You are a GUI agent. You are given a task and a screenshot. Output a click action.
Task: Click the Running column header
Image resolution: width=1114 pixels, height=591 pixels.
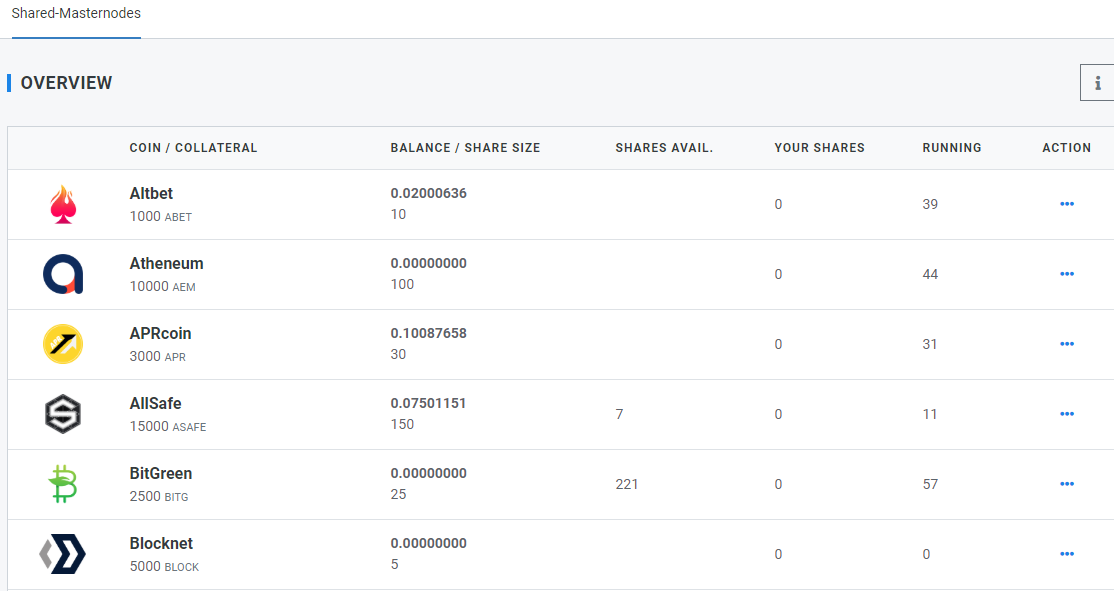[x=952, y=148]
